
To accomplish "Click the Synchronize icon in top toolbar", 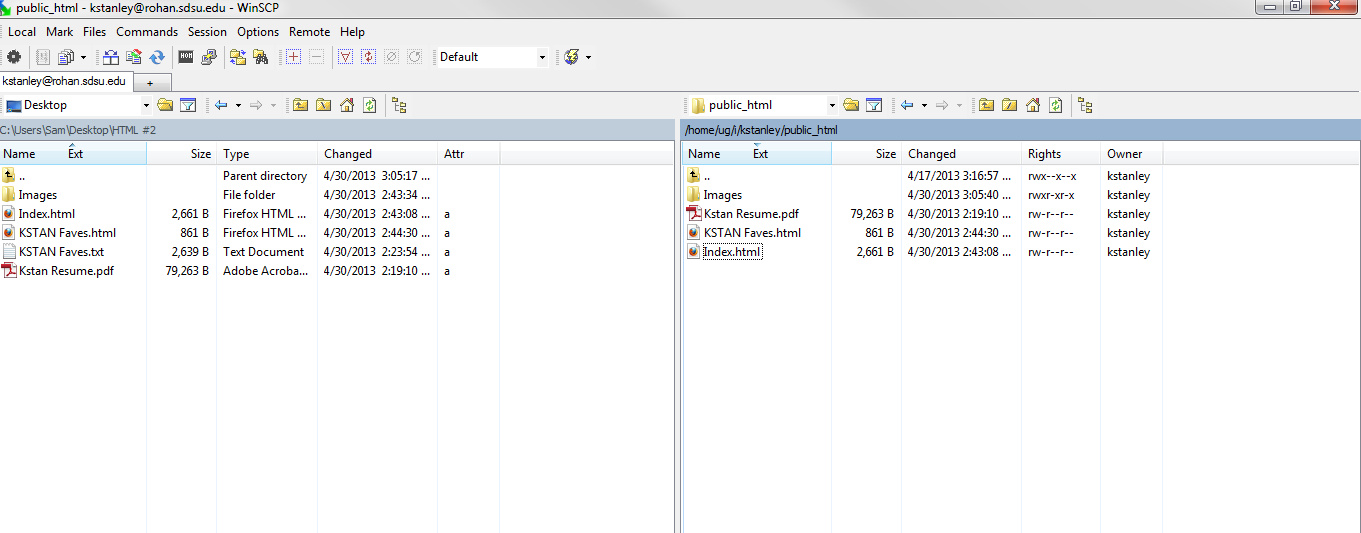I will [157, 57].
